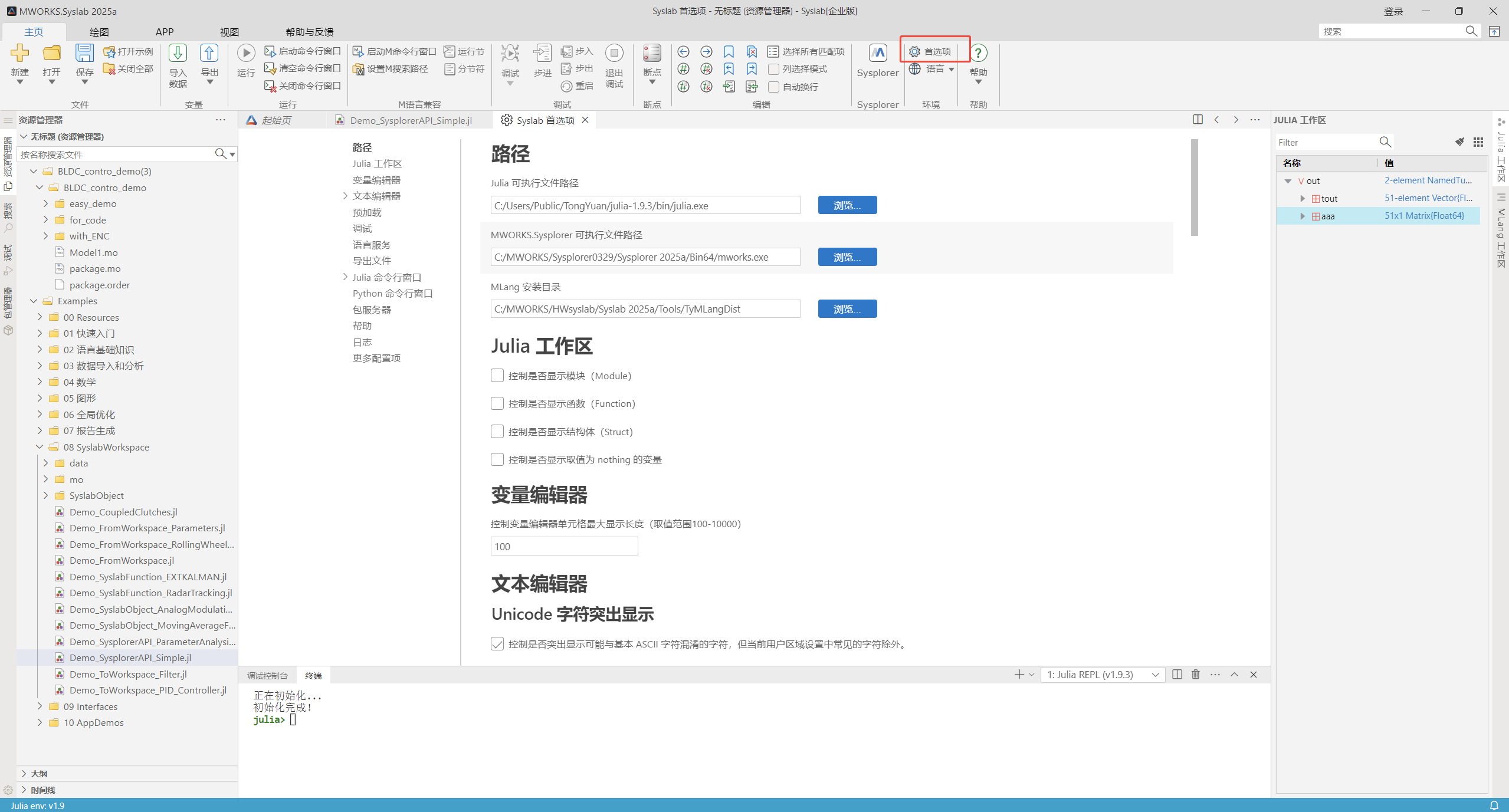1509x812 pixels.
Task: Expand the easy_demo folder
Action: click(46, 203)
